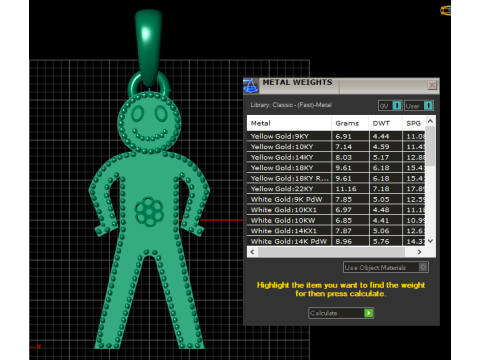Click the SPG column header

pyautogui.click(x=414, y=123)
